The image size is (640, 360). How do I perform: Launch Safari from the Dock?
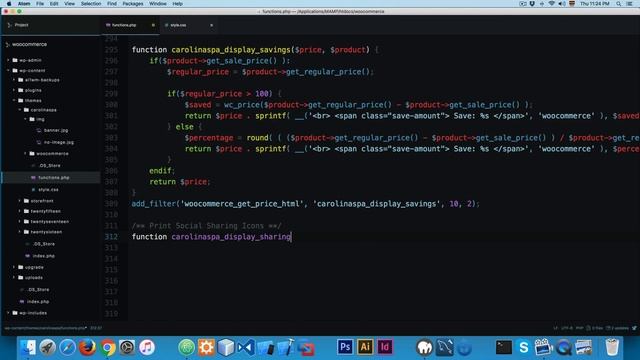(67, 347)
